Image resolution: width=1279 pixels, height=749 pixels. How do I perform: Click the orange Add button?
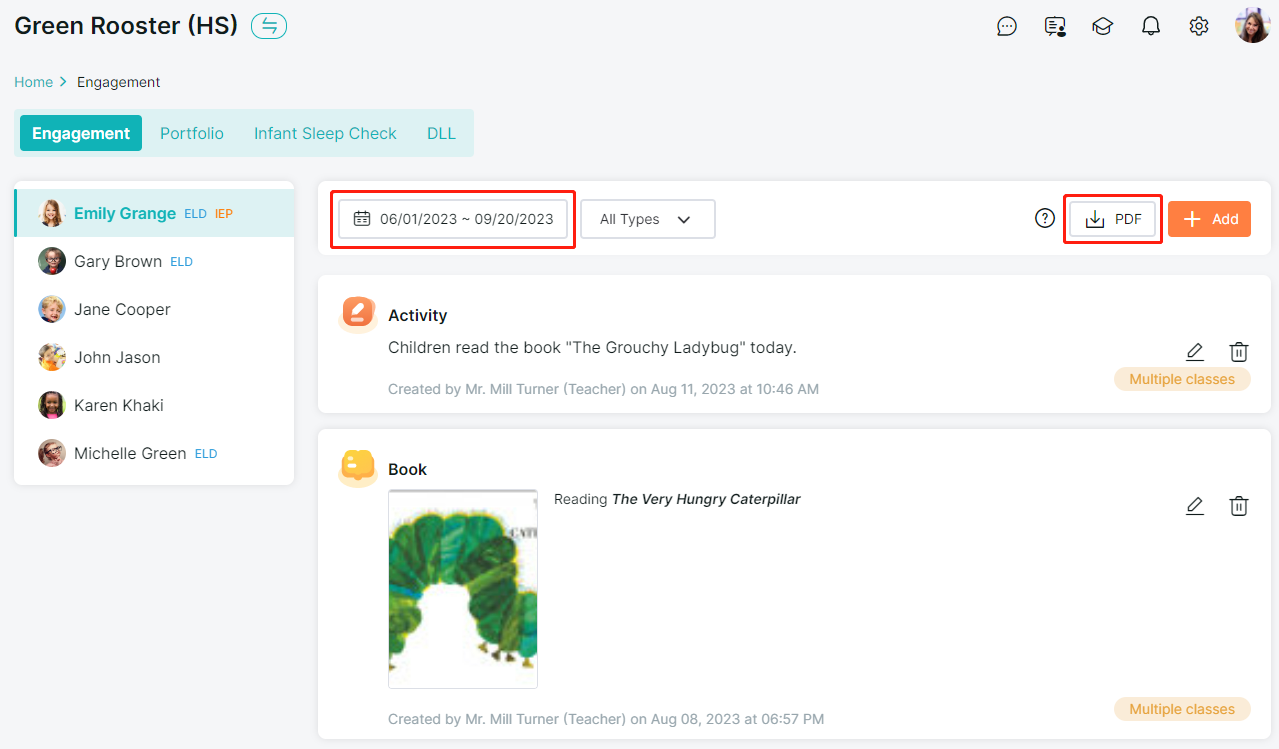(x=1209, y=219)
